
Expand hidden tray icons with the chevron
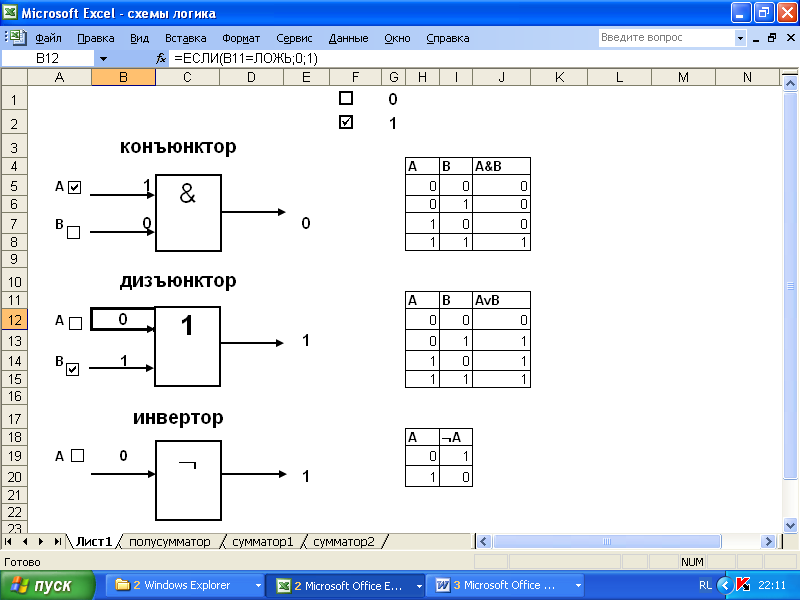(x=725, y=585)
